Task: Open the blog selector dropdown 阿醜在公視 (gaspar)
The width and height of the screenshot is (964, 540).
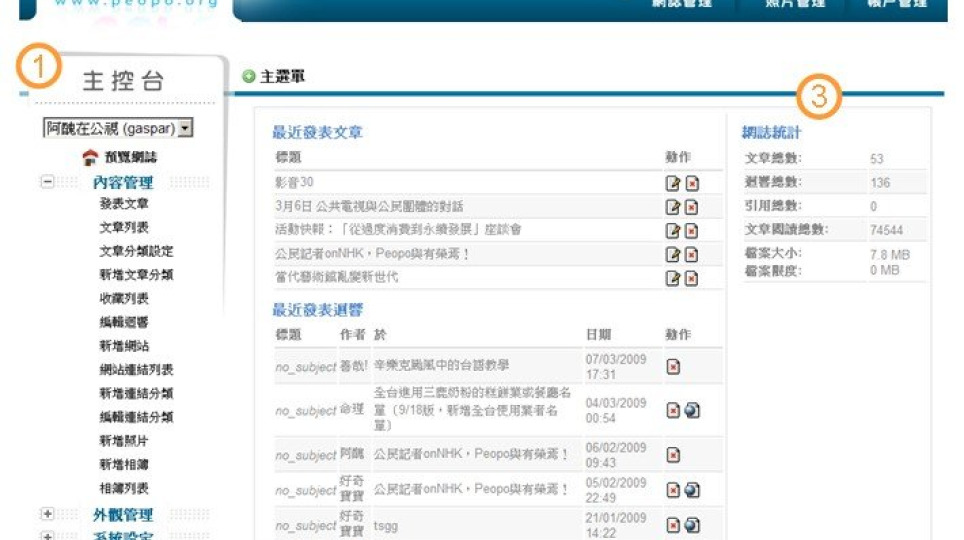Action: (118, 129)
